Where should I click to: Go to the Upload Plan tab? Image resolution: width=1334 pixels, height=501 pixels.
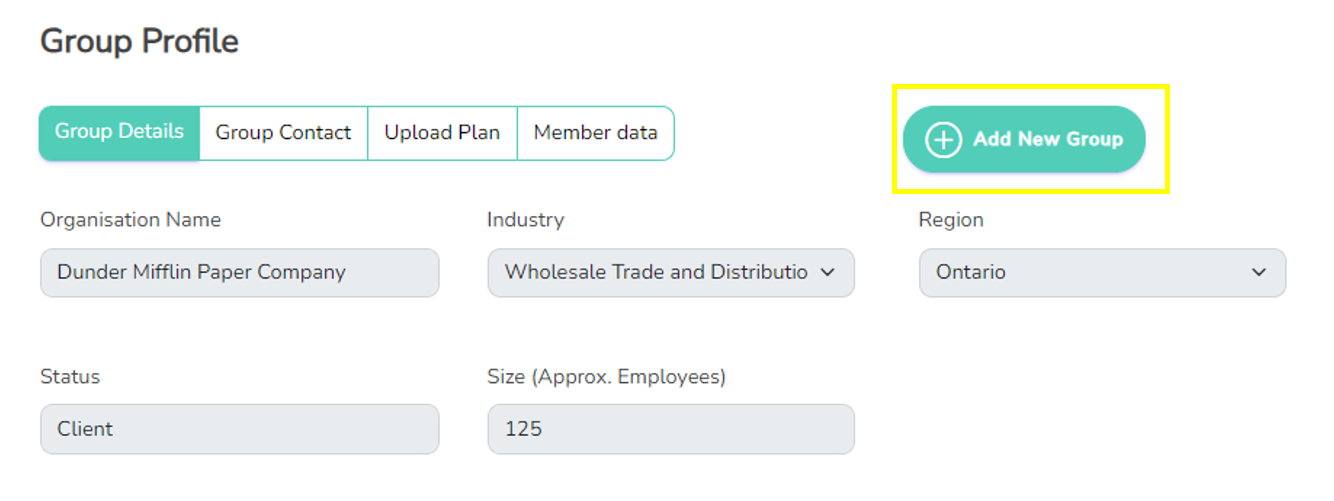pyautogui.click(x=442, y=133)
